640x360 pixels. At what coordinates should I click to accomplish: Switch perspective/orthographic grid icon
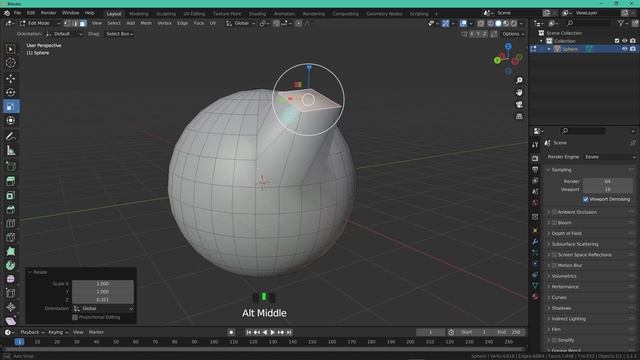[519, 116]
